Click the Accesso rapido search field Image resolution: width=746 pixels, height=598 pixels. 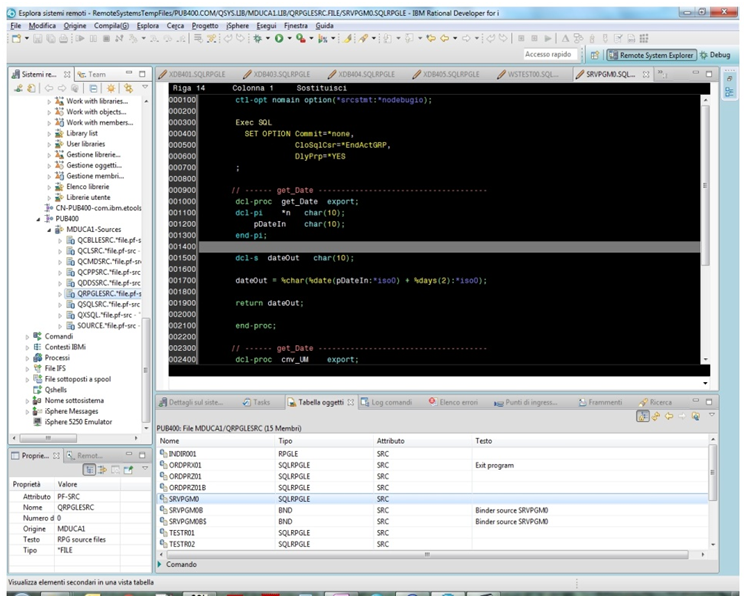(550, 55)
